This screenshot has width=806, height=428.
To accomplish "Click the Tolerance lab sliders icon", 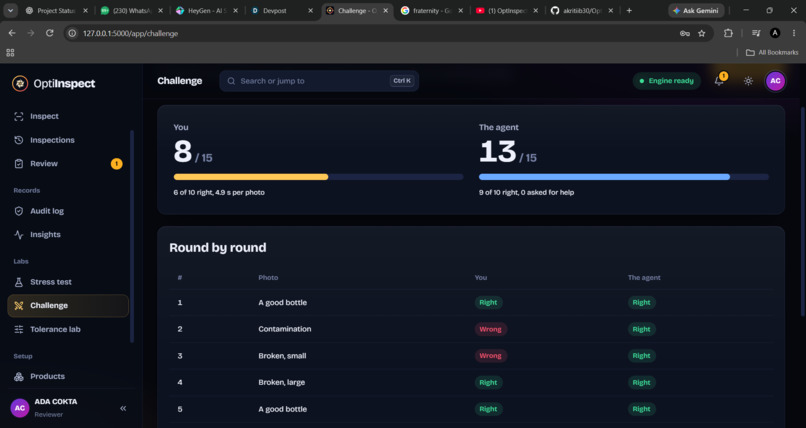I will click(19, 329).
